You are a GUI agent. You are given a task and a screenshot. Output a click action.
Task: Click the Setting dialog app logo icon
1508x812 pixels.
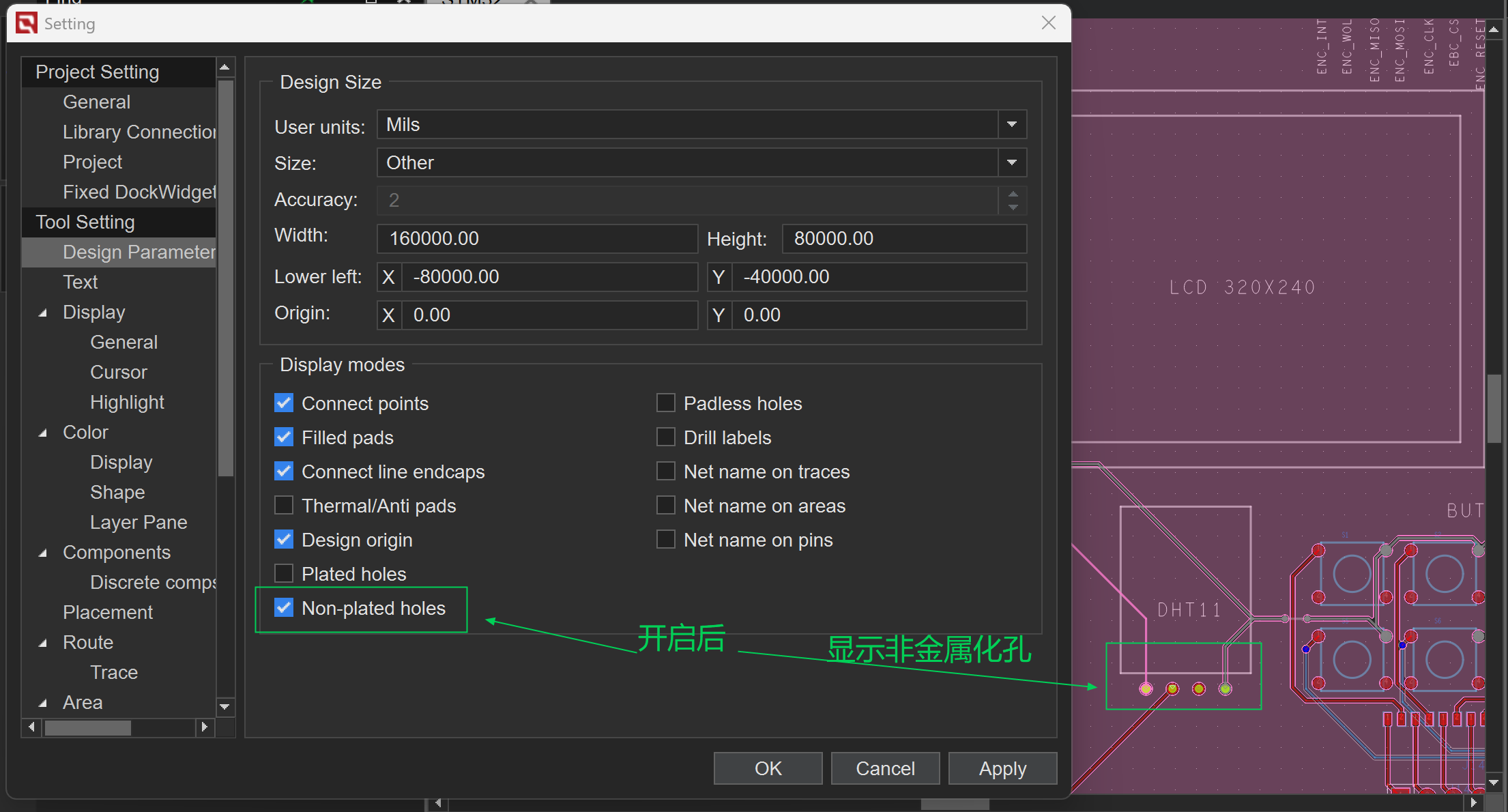pos(27,23)
